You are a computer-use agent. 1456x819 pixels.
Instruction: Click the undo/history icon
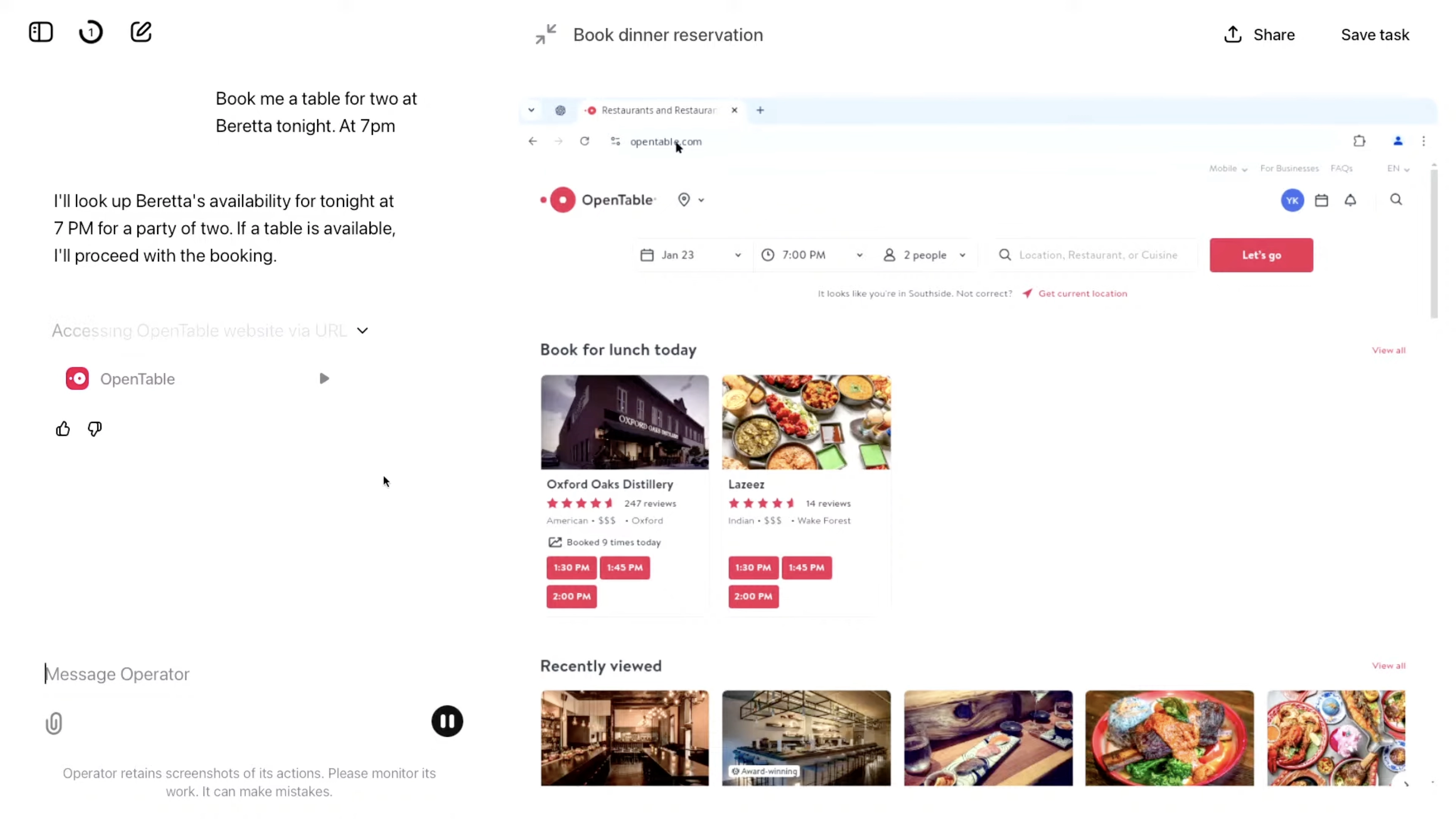tap(91, 32)
